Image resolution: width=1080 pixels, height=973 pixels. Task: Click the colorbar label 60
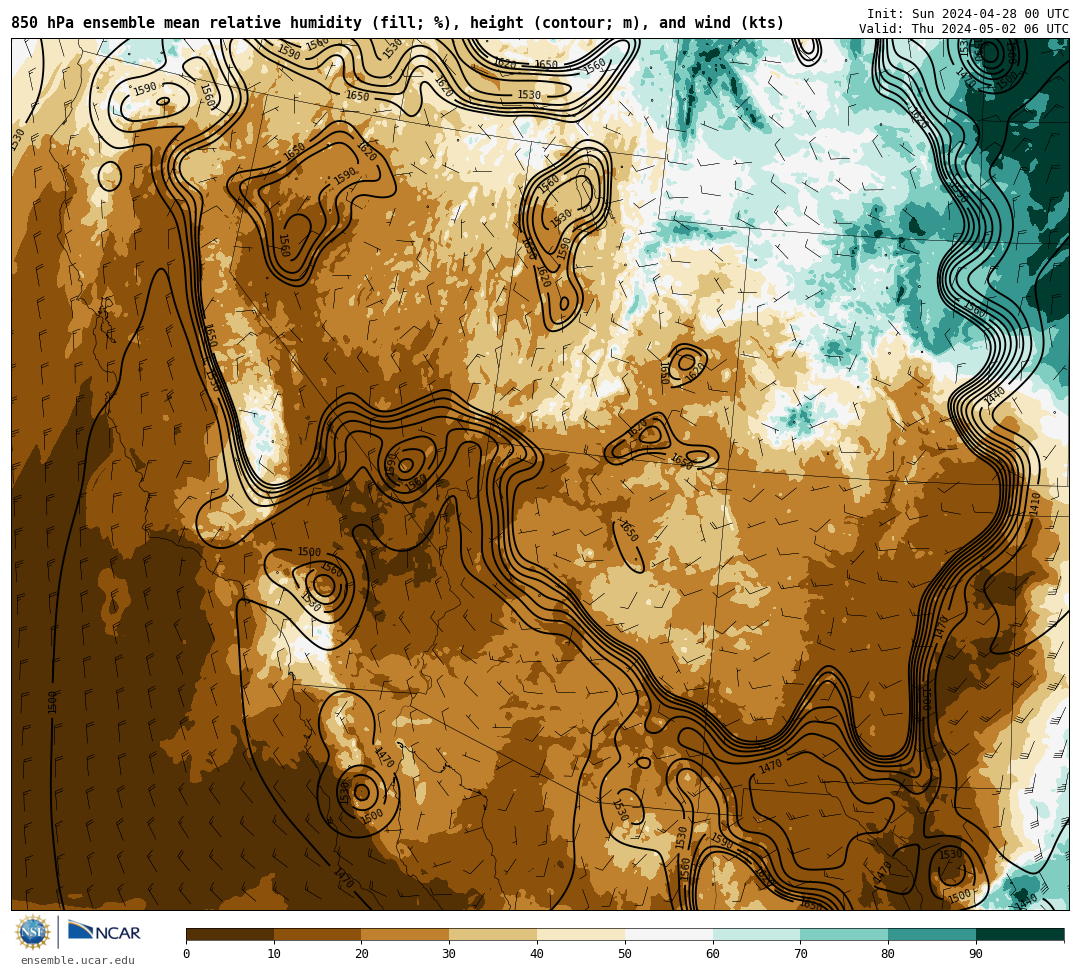(x=713, y=954)
